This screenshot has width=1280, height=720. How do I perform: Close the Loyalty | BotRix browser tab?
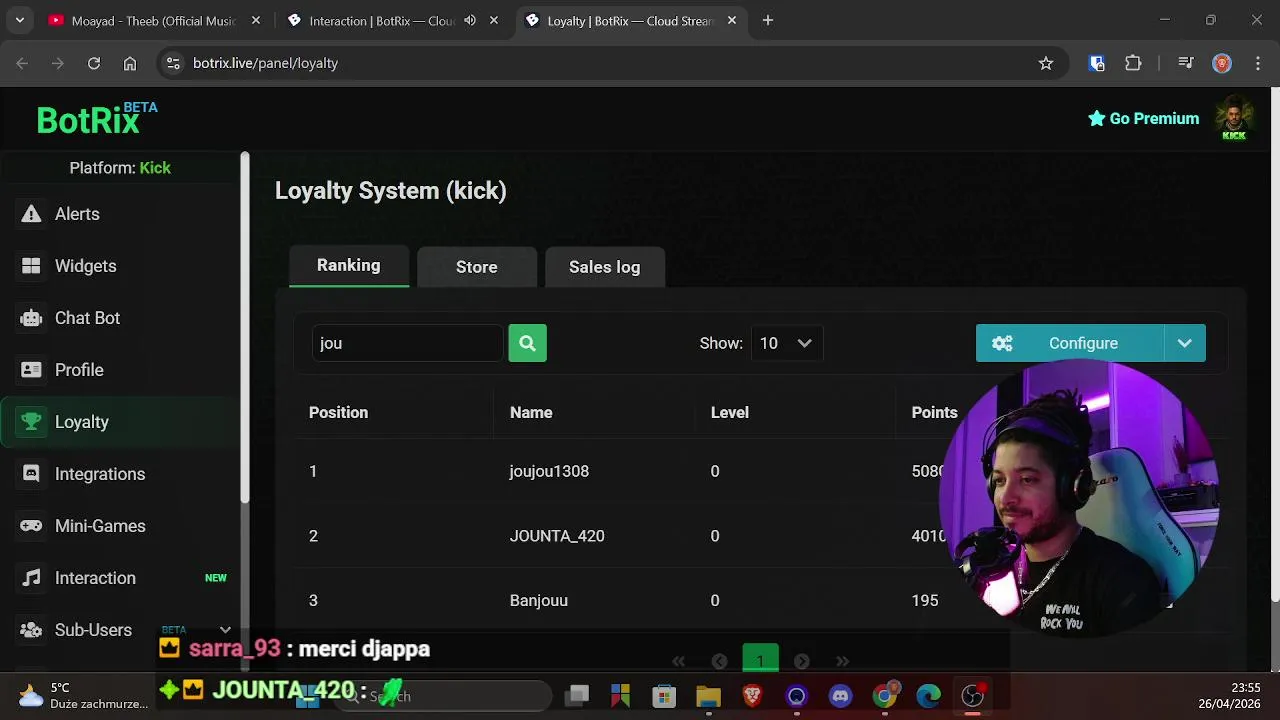(x=733, y=20)
